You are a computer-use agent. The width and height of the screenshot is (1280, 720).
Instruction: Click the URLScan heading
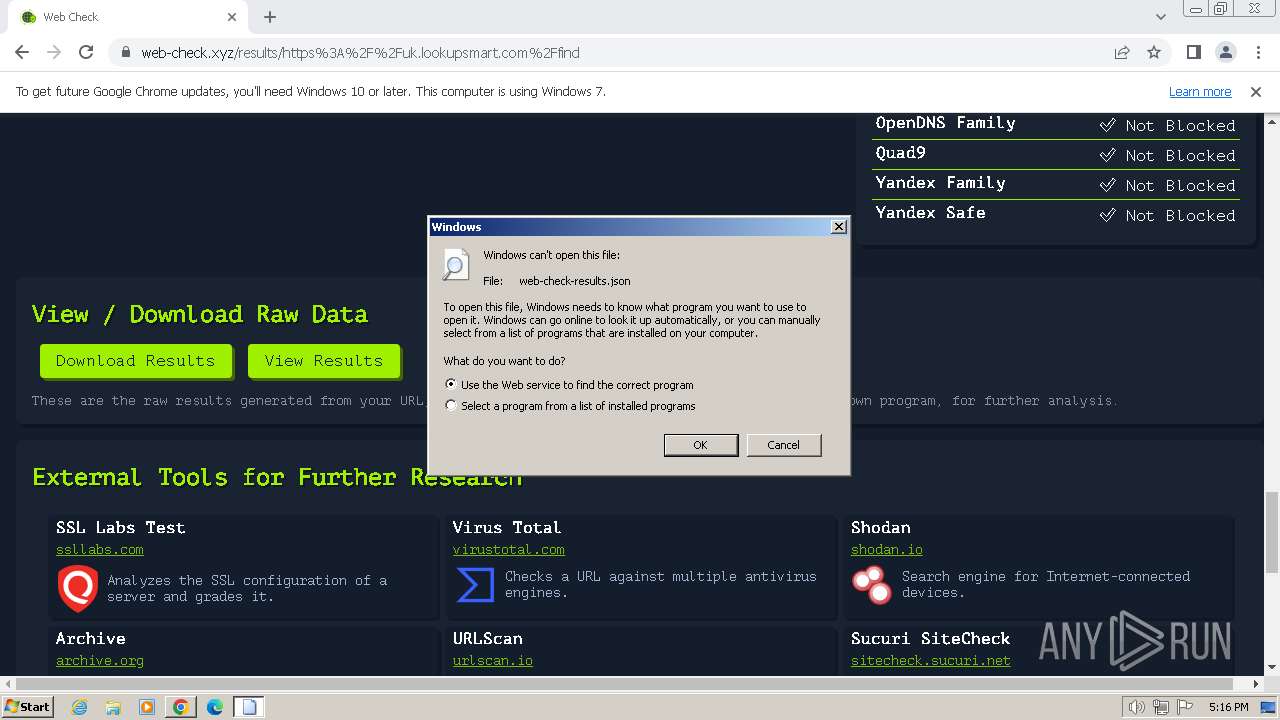pos(487,638)
